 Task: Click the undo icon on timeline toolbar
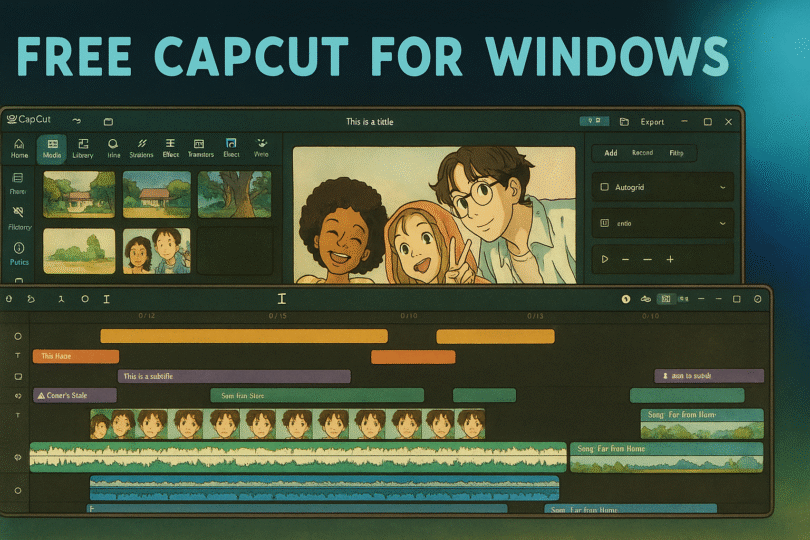click(31, 299)
